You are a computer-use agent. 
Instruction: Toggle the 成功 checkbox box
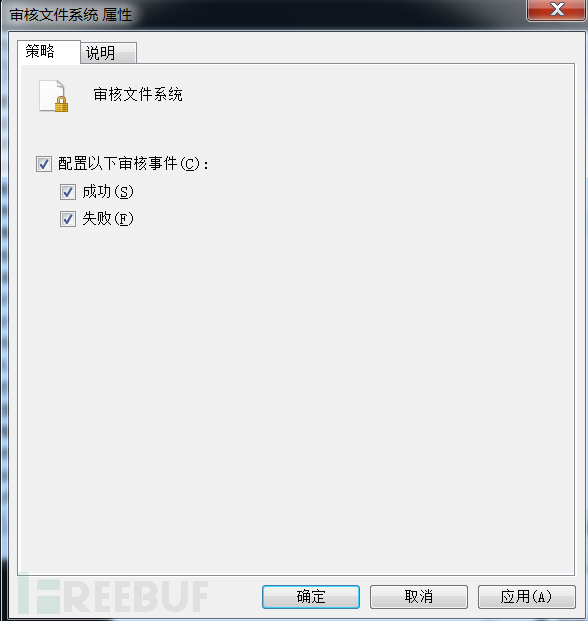coord(68,192)
